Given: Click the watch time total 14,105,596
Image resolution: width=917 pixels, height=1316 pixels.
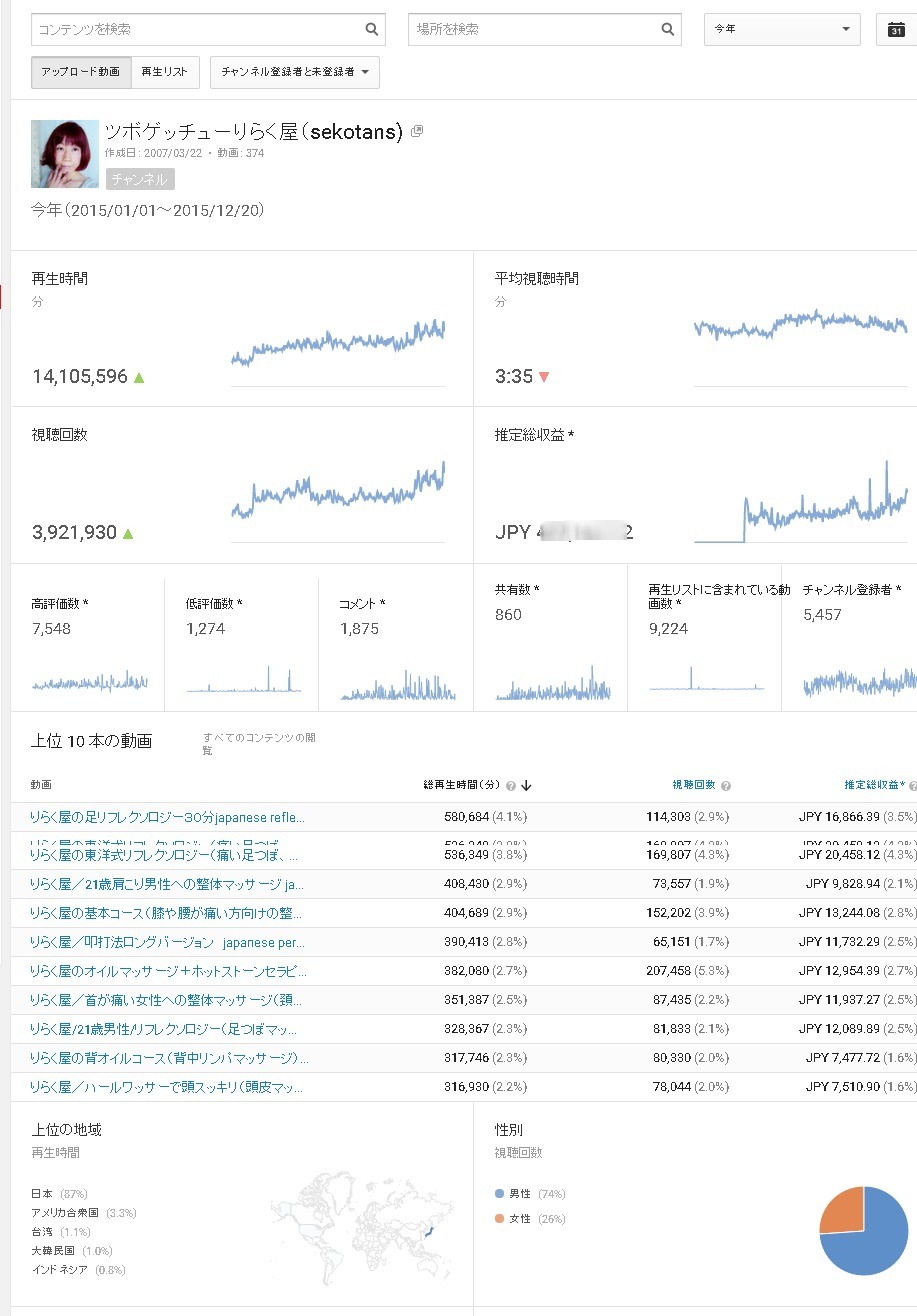Looking at the screenshot, I should tap(80, 377).
